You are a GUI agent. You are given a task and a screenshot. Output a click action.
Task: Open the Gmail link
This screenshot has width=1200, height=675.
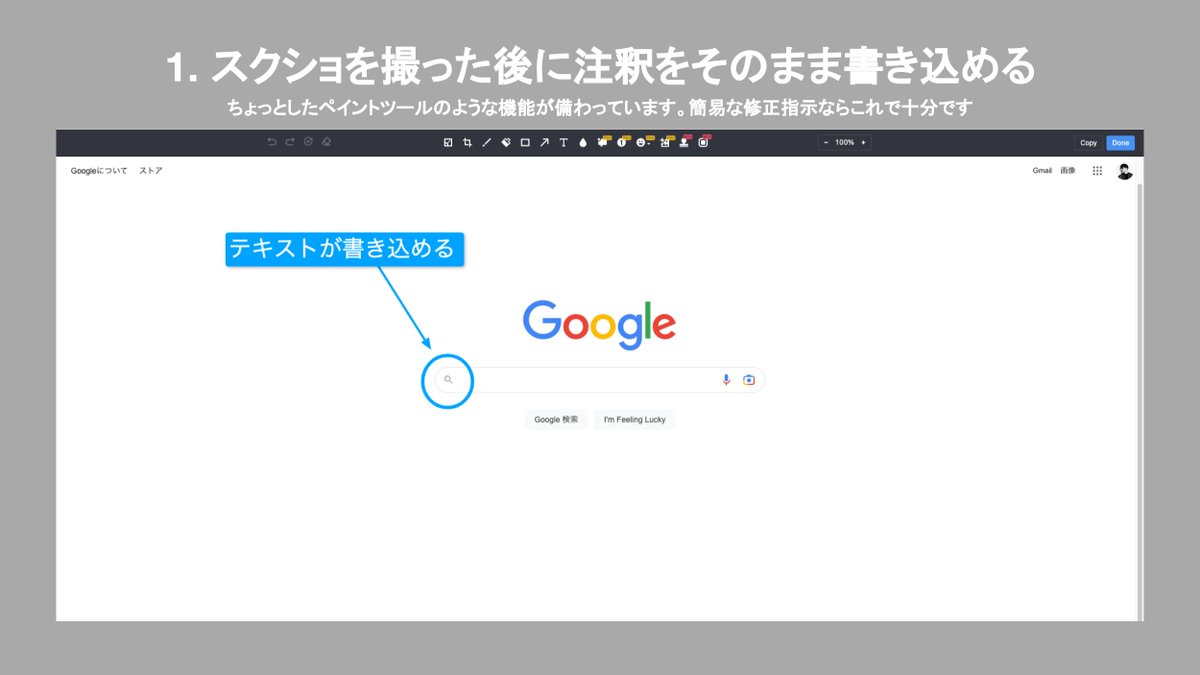tap(1042, 171)
